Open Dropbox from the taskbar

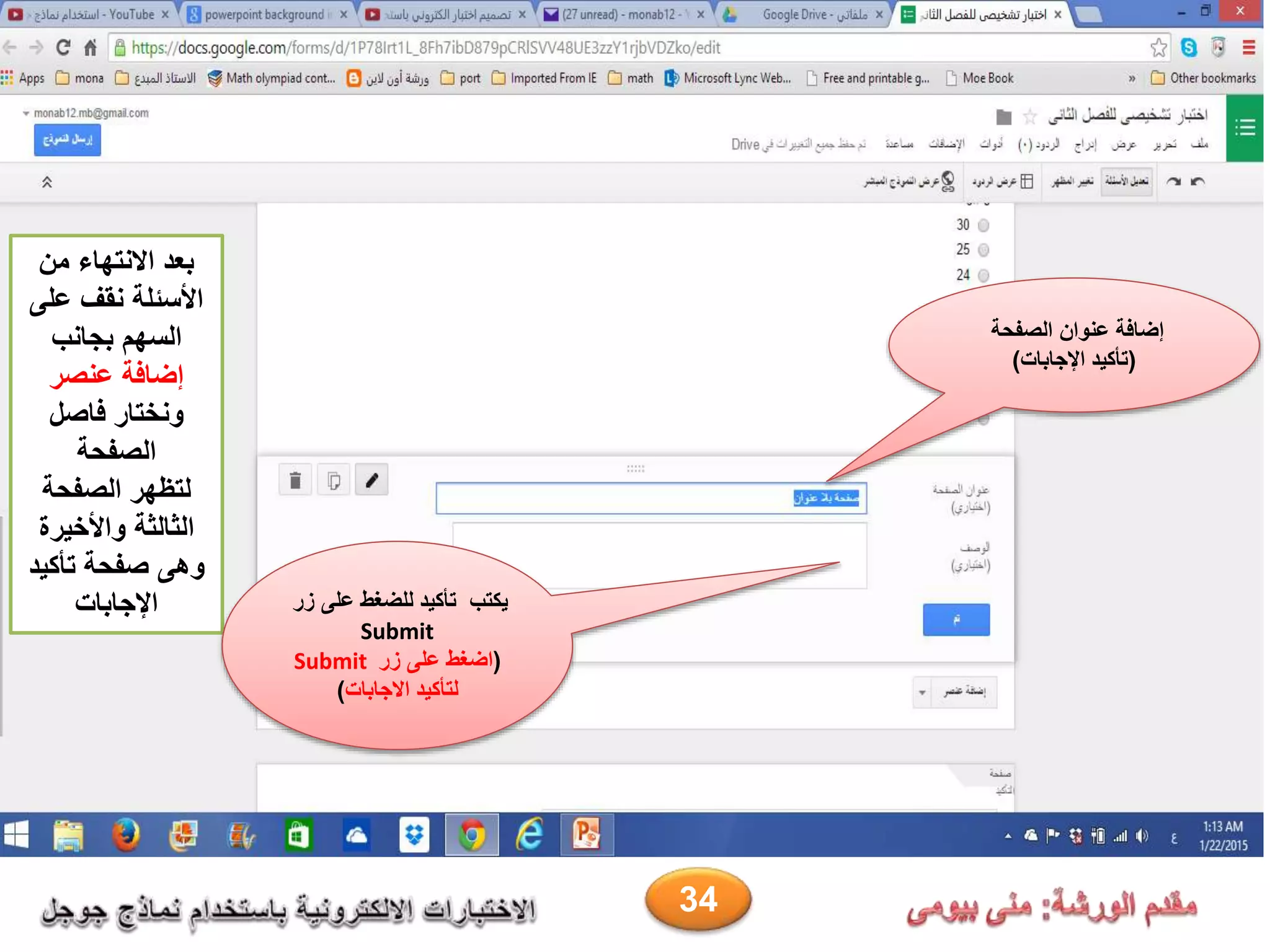[414, 835]
